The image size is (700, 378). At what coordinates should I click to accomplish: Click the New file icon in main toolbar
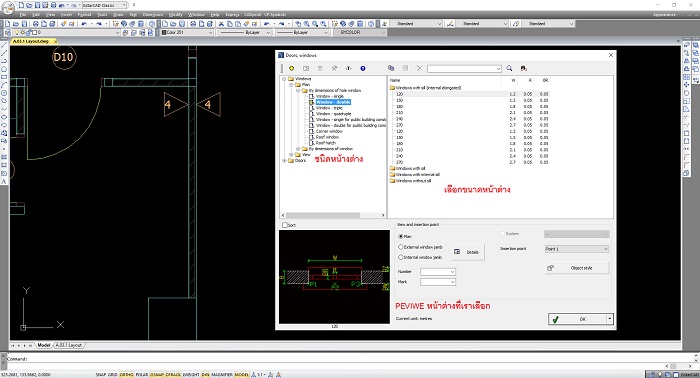click(x=7, y=24)
